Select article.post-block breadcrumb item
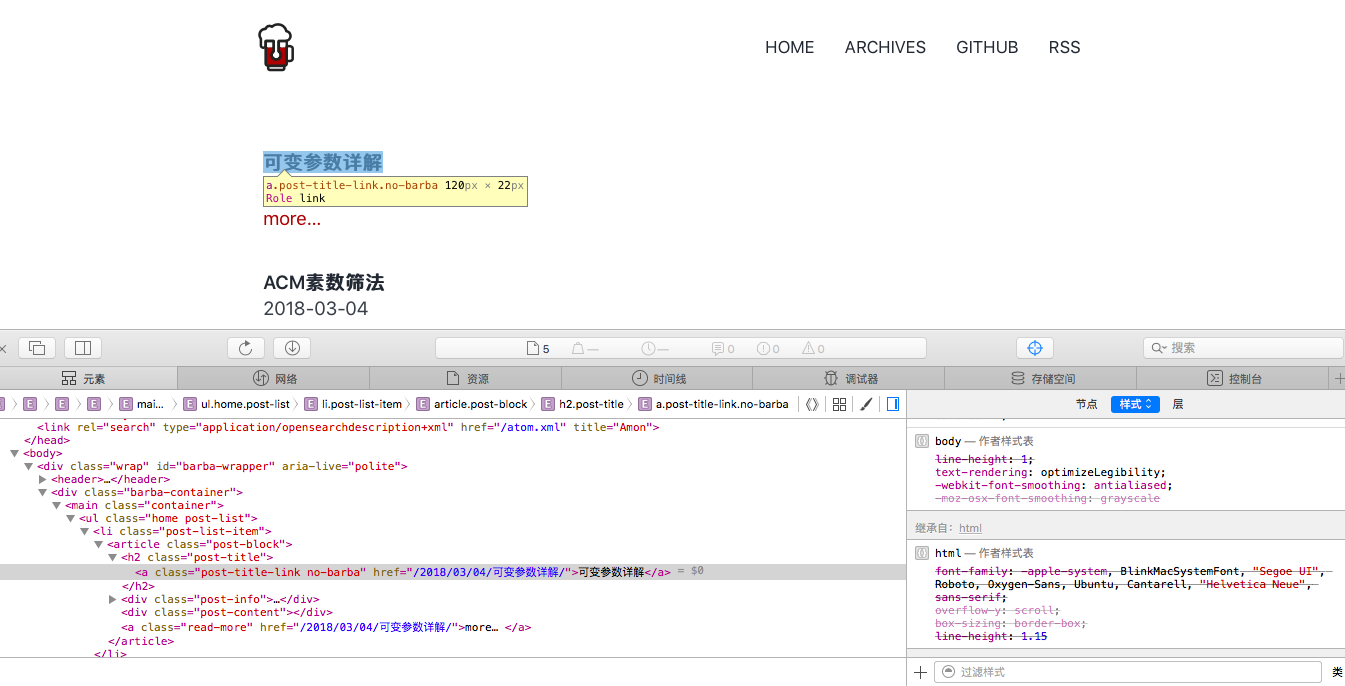This screenshot has width=1345, height=686. point(472,404)
